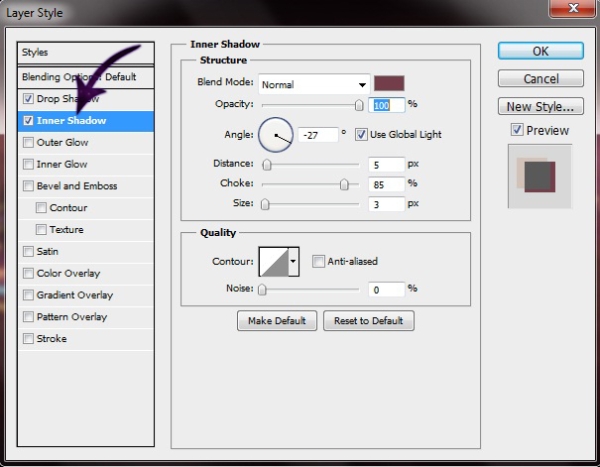Click the New Style... button
This screenshot has width=600, height=467.
[x=540, y=106]
